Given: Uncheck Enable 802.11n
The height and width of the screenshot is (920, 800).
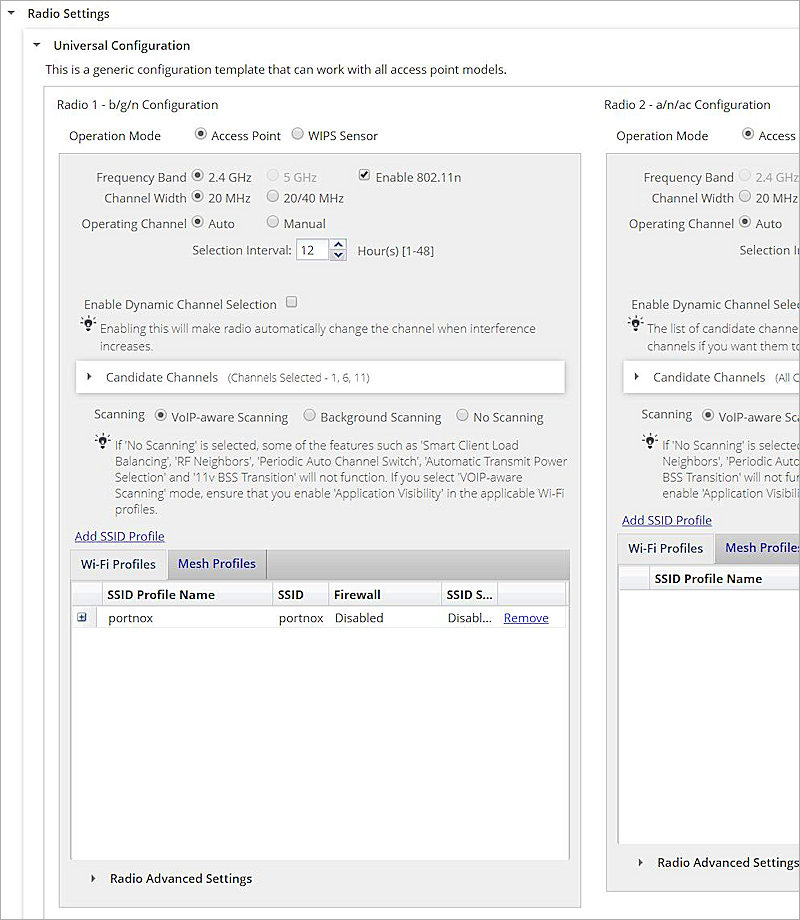Looking at the screenshot, I should coord(364,176).
